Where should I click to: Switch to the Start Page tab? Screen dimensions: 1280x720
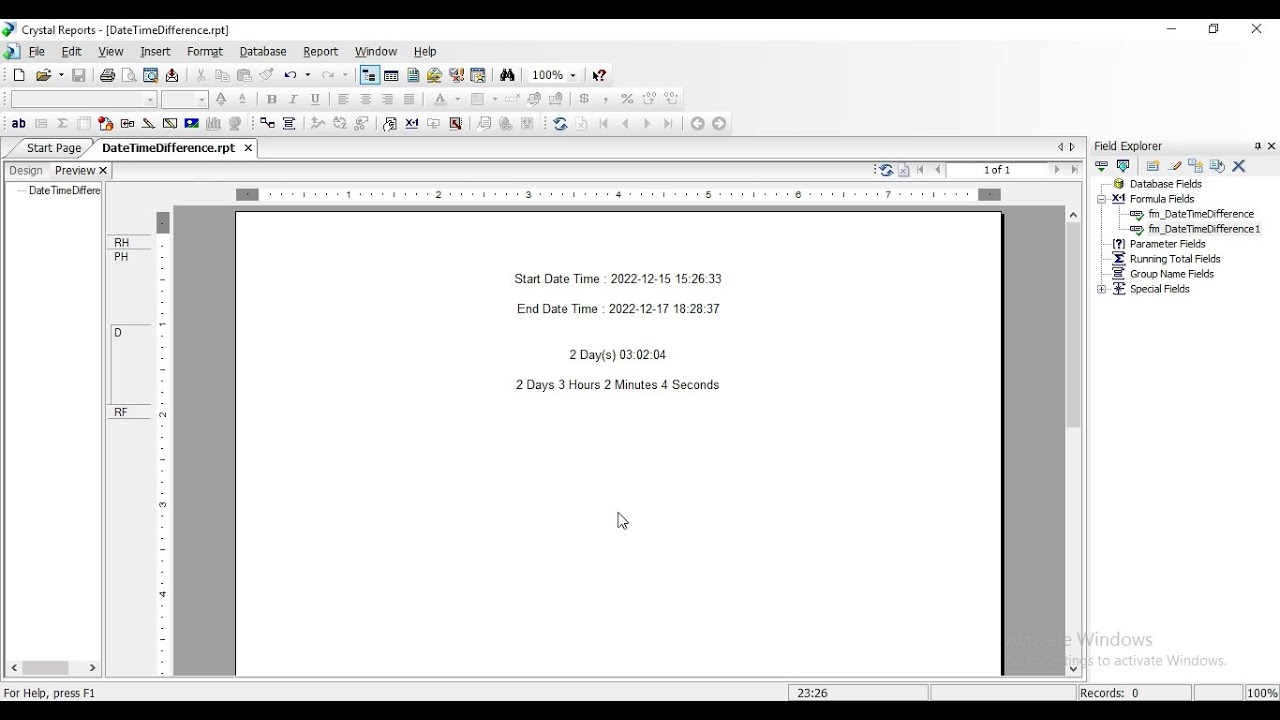point(53,148)
